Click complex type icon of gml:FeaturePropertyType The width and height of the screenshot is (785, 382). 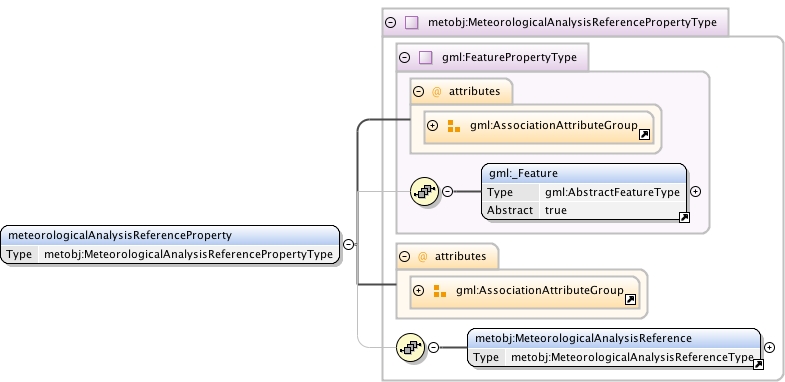(426, 58)
